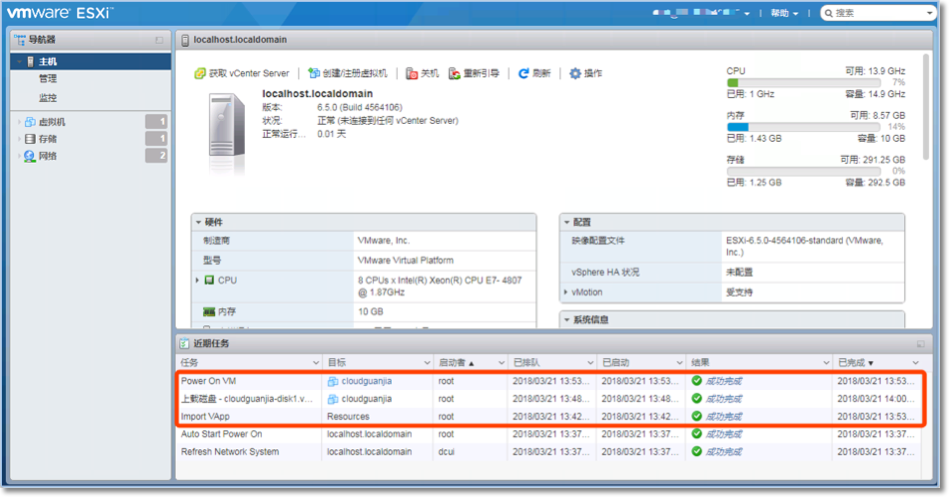Screen dimensions: 950x498
Task: Click the 获取 vCenter Server icon
Action: 199,73
